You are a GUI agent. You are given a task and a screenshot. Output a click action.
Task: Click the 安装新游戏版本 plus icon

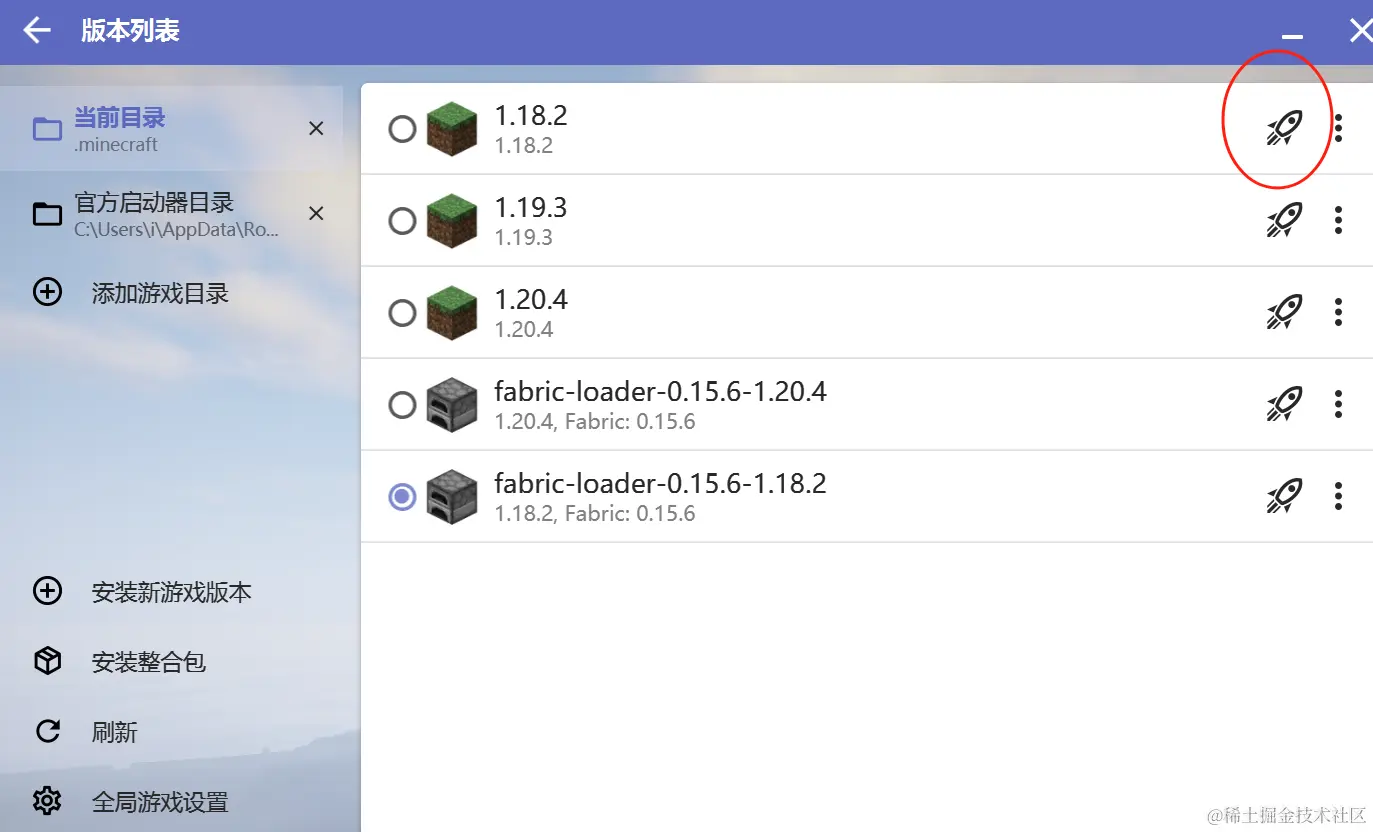[x=47, y=592]
